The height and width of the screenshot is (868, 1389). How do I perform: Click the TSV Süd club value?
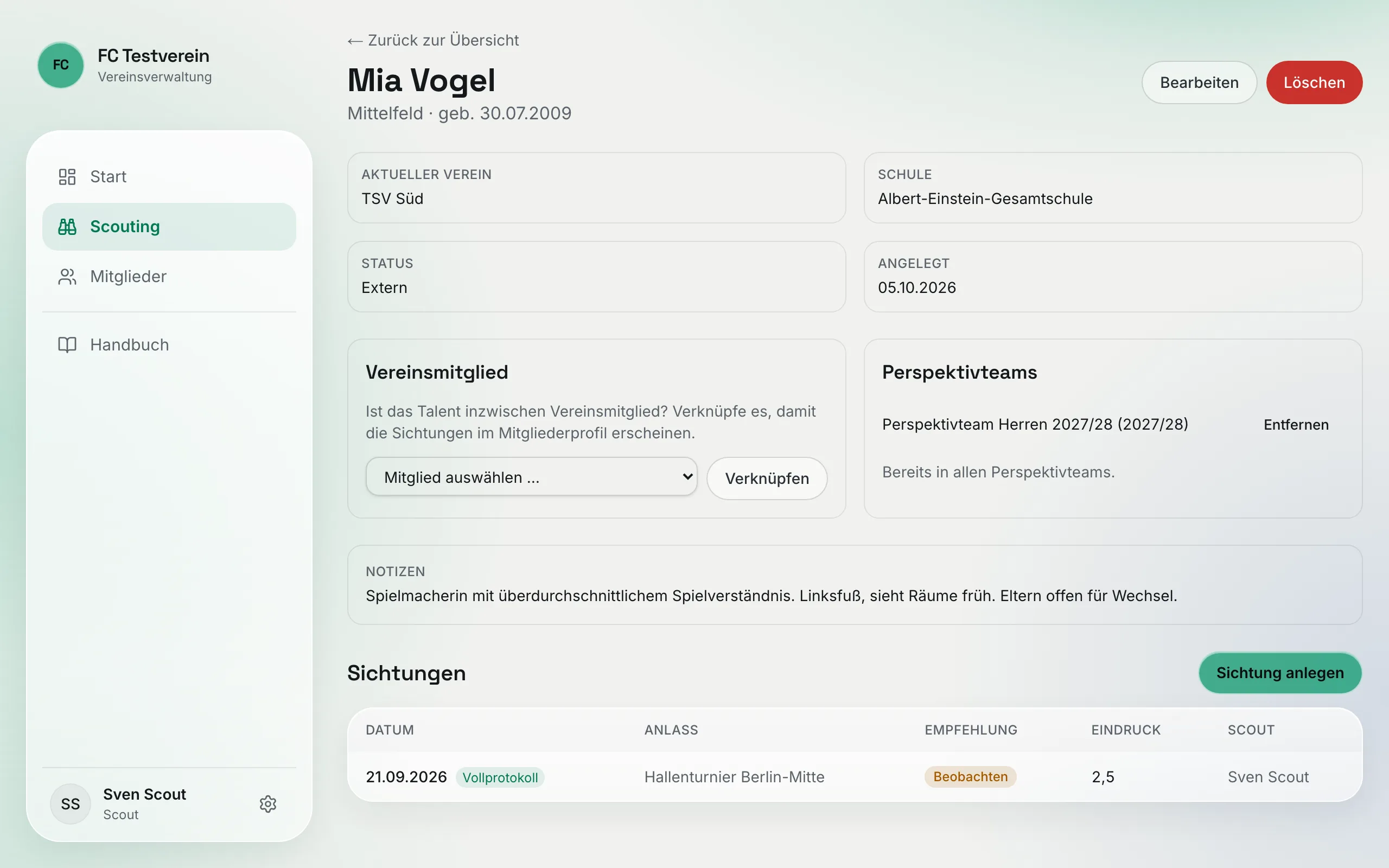[392, 199]
